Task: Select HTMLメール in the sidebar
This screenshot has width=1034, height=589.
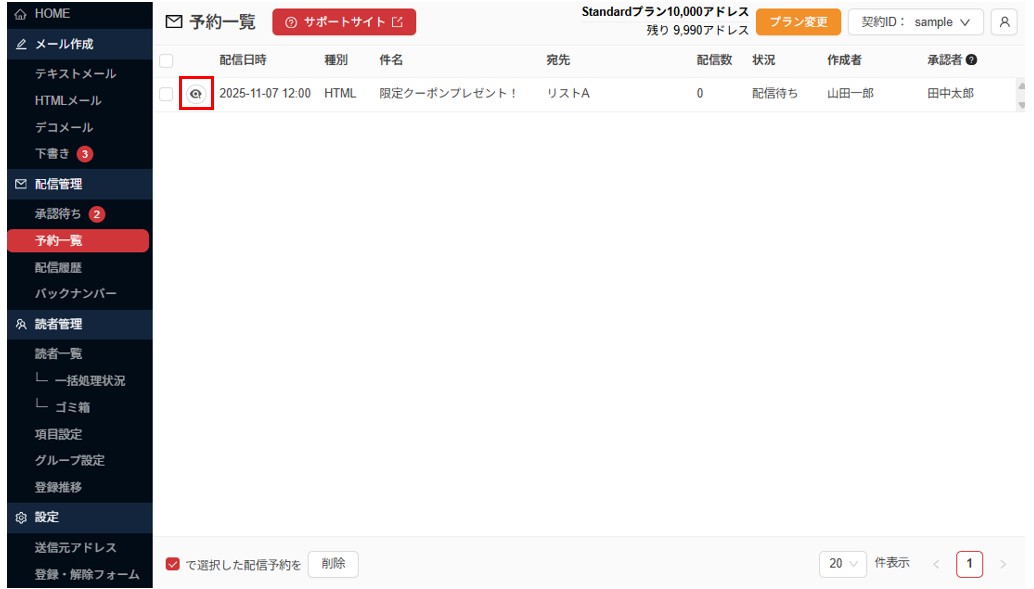Action: tap(68, 100)
